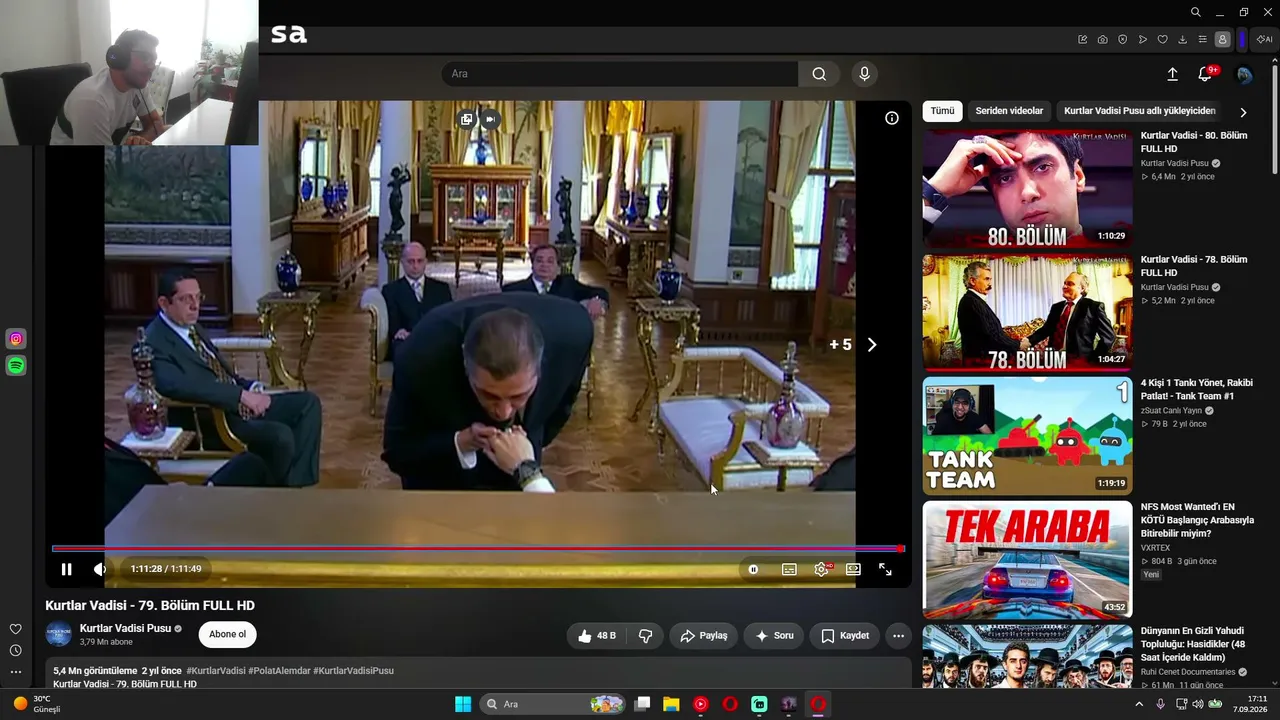
Task: Click the Opera tab search magnifier
Action: tap(1196, 13)
